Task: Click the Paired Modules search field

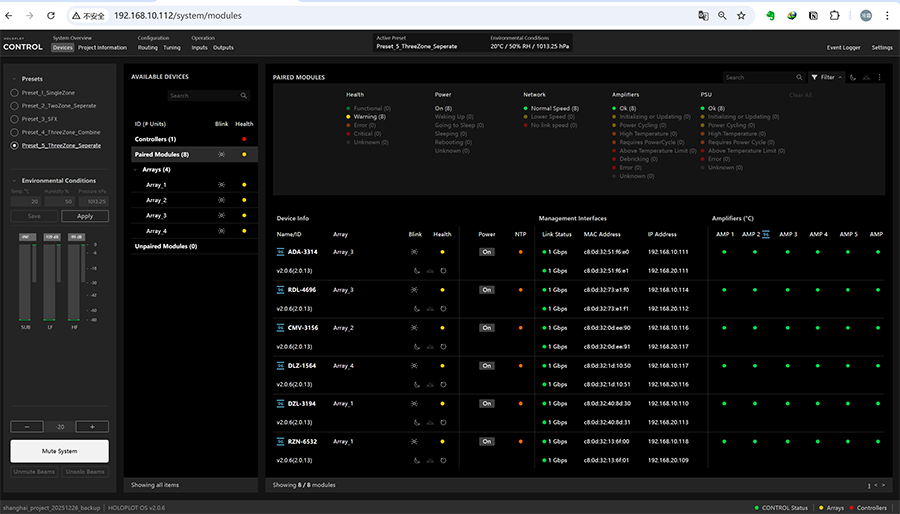Action: tap(760, 77)
